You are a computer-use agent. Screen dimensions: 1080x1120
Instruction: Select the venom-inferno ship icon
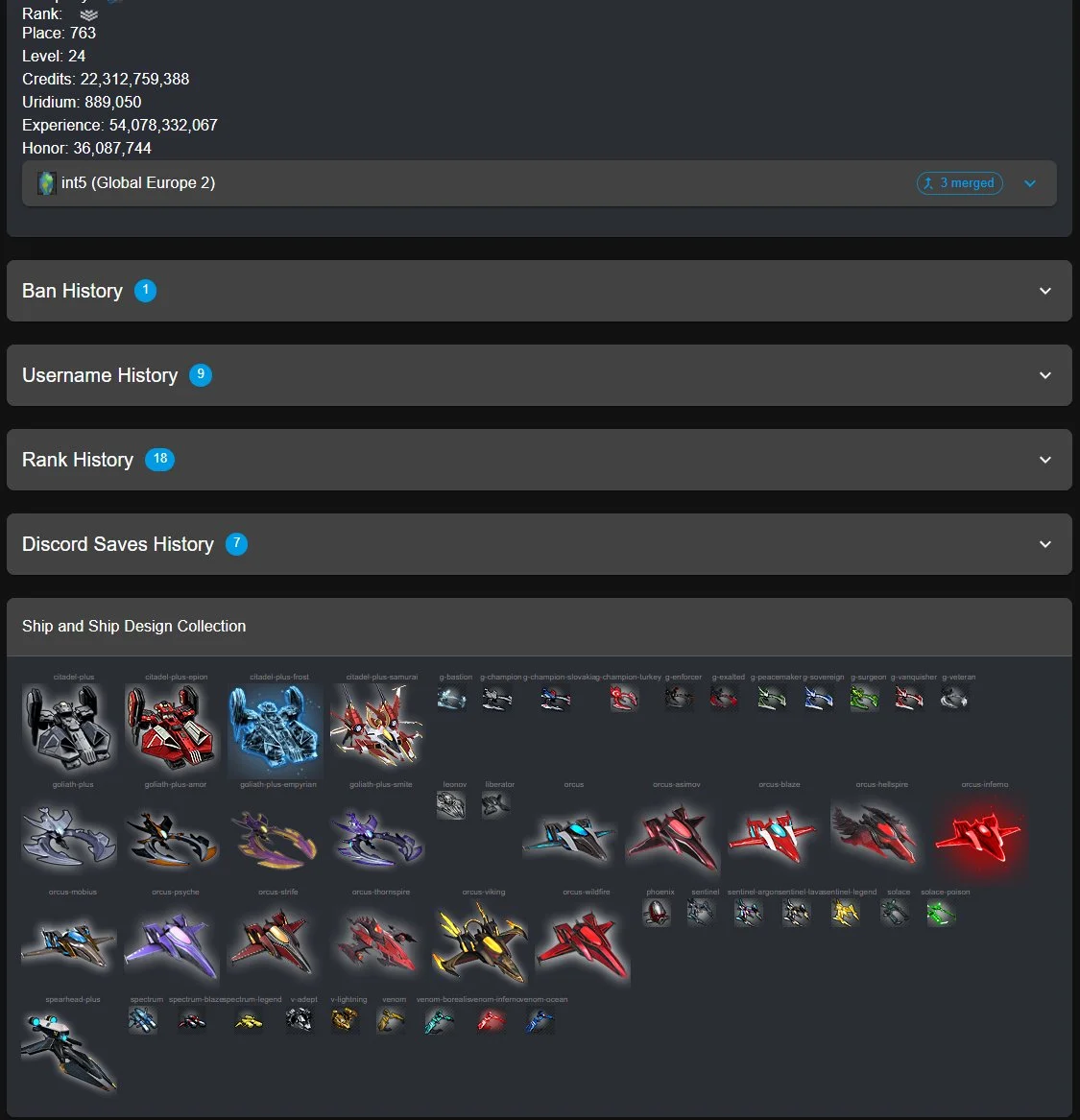tap(491, 1020)
